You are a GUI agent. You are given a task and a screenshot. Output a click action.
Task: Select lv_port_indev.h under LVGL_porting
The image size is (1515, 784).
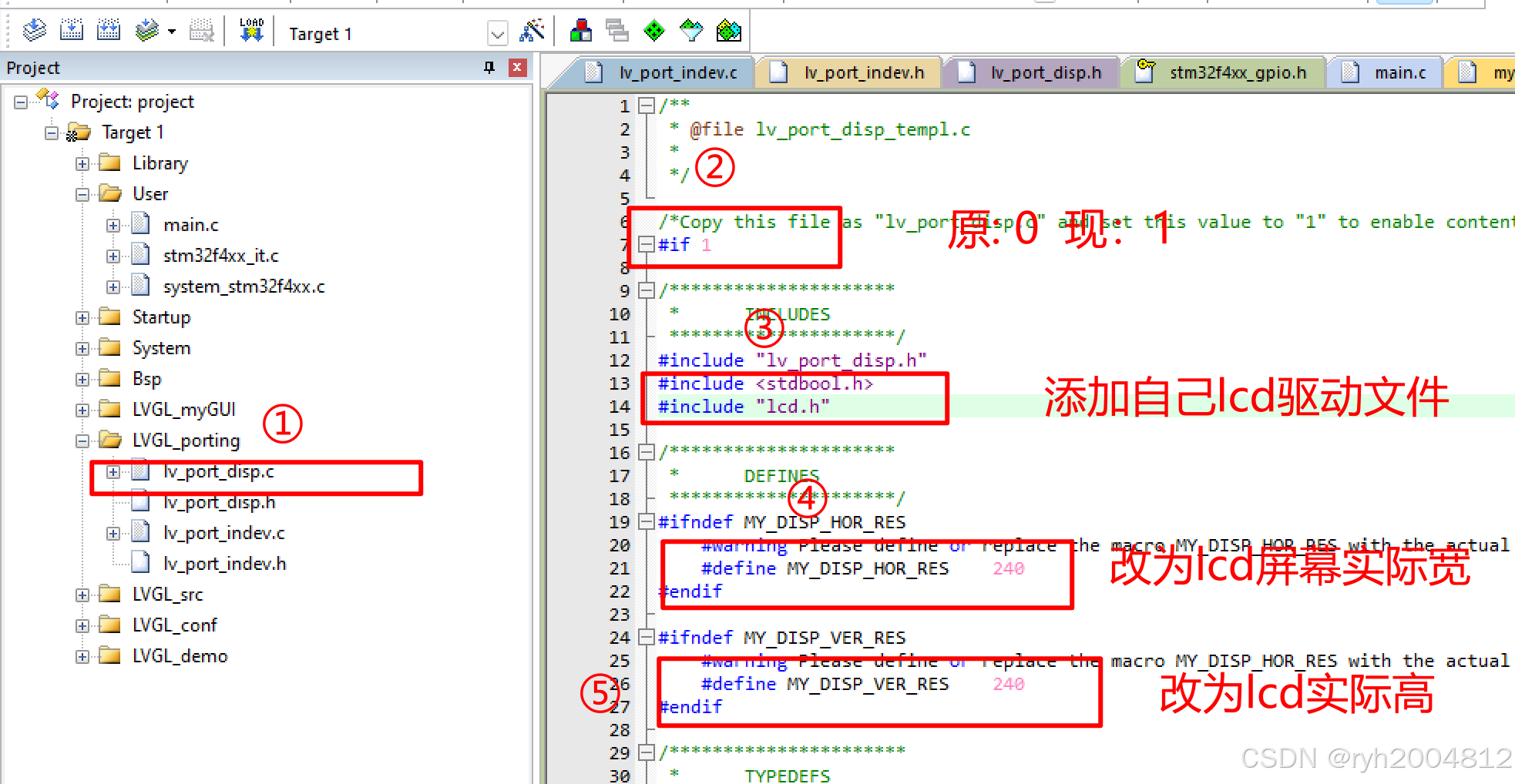click(x=223, y=563)
